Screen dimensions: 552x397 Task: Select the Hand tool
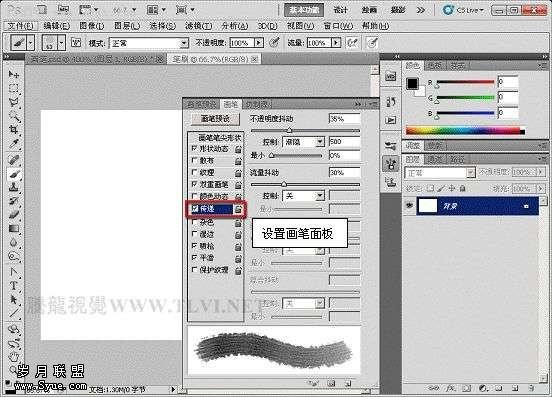pos(14,357)
